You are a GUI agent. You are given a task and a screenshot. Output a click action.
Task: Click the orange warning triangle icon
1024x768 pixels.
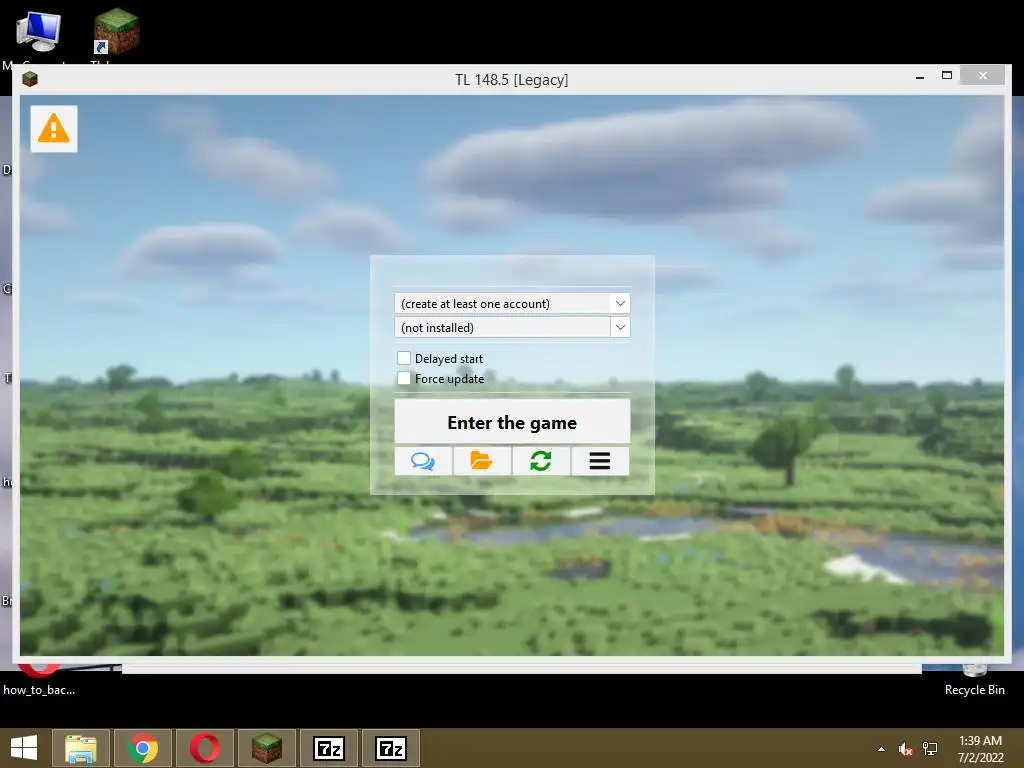54,129
